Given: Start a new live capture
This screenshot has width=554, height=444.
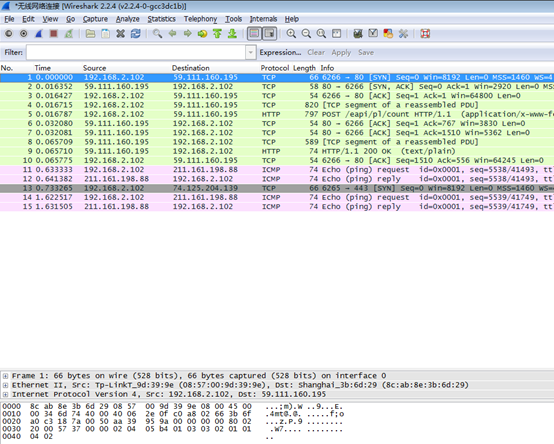Looking at the screenshot, I should [39, 34].
